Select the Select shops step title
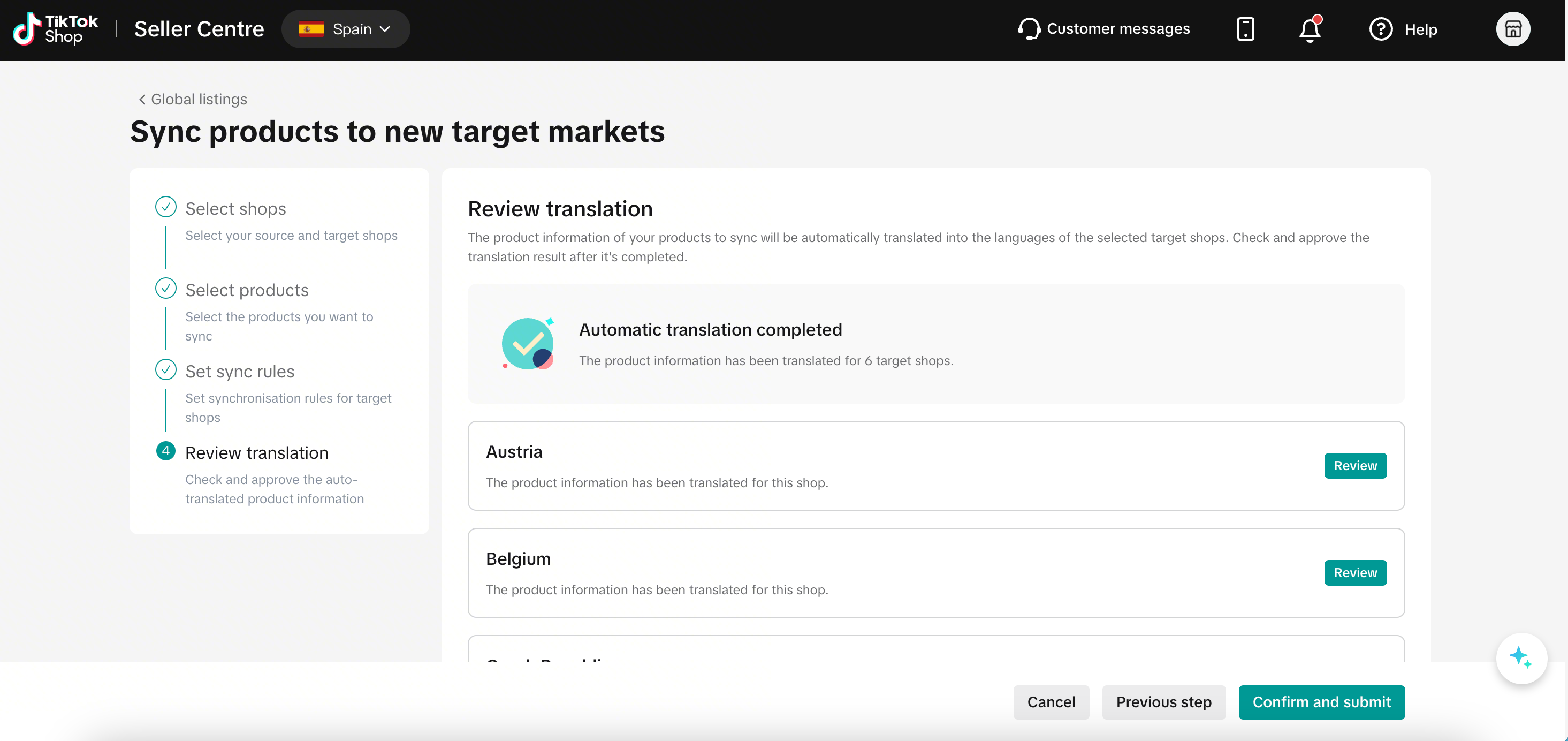1568x741 pixels. coord(235,209)
